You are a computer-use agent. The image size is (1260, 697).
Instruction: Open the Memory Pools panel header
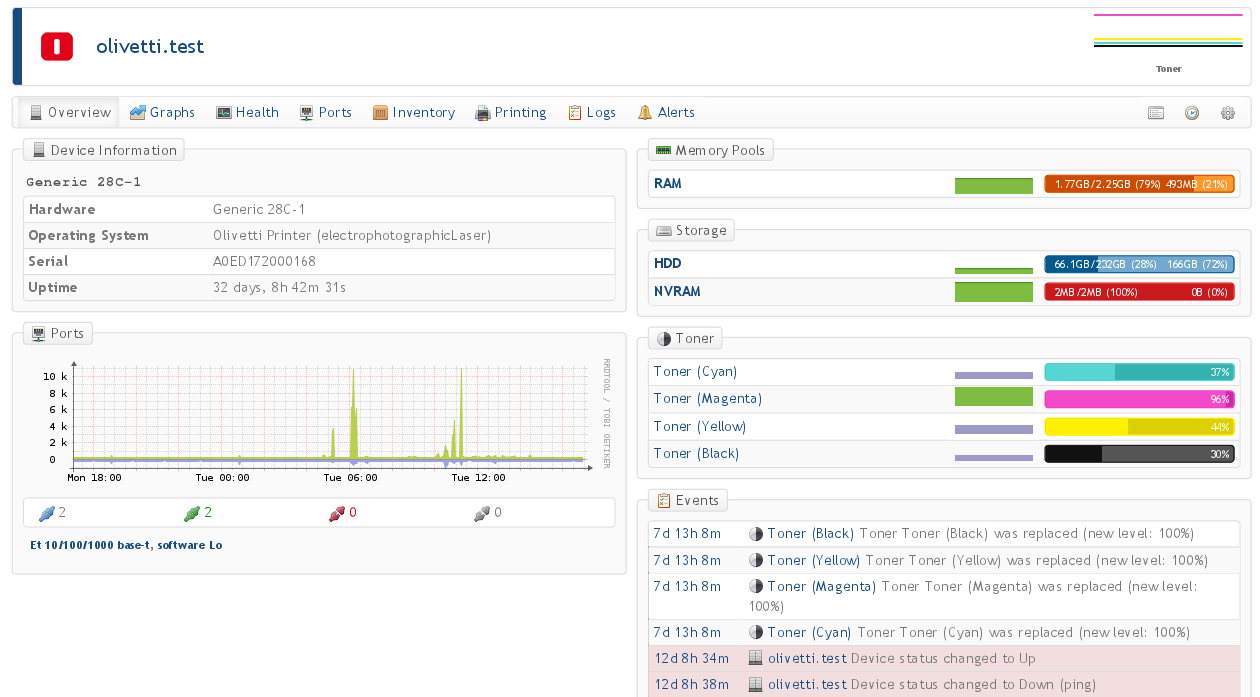point(710,150)
